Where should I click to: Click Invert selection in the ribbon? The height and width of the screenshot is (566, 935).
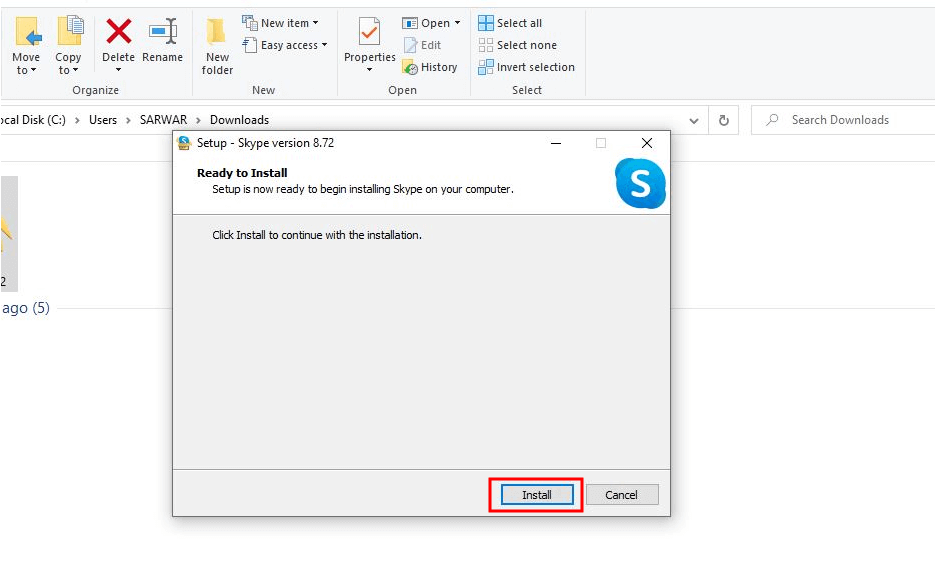pyautogui.click(x=527, y=67)
